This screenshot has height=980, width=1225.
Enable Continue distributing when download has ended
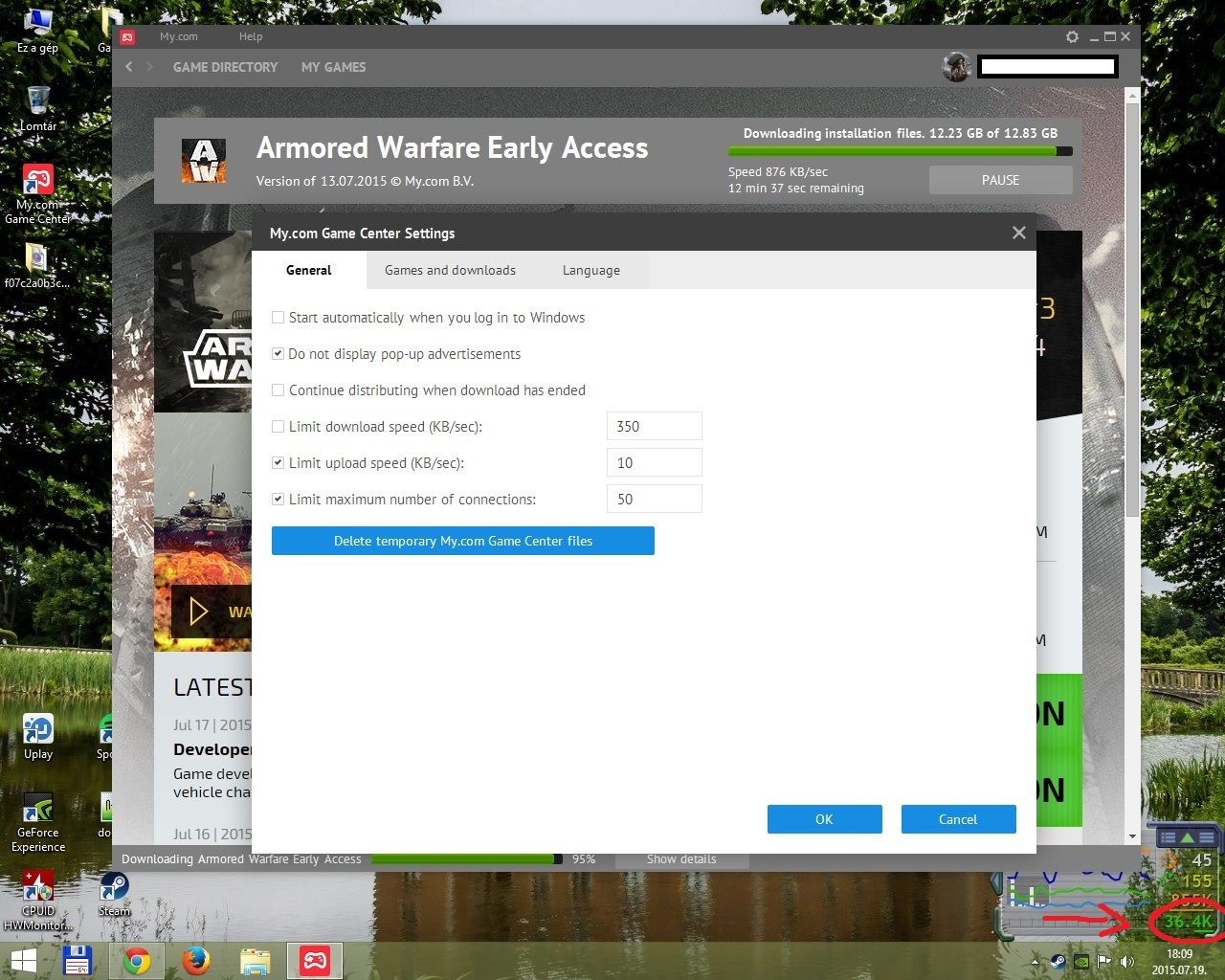[x=278, y=390]
